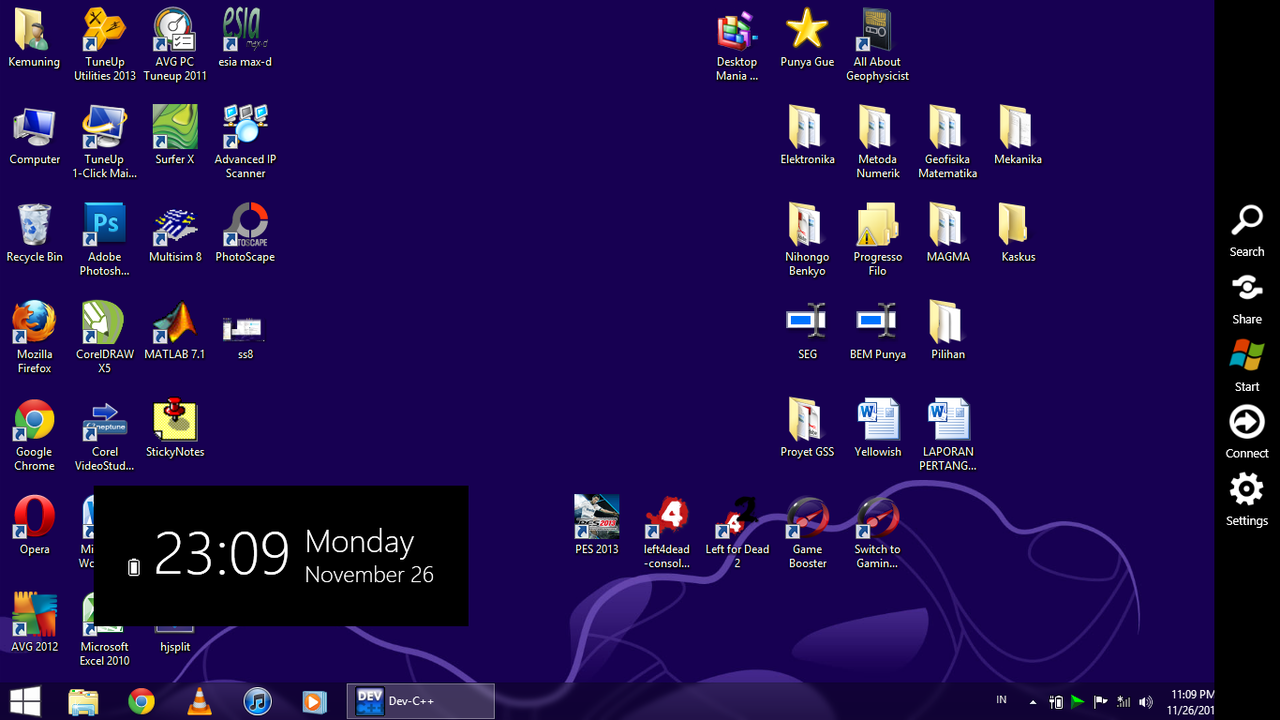Open the Mekanika folder
Screen dimensions: 1280x720
click(1017, 136)
